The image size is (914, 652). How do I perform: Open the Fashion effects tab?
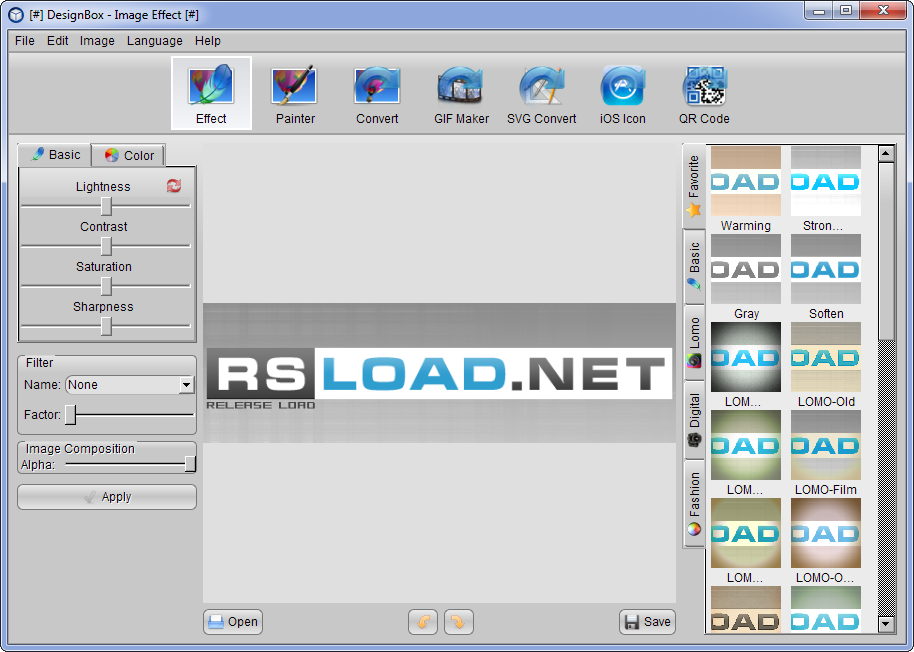point(694,503)
